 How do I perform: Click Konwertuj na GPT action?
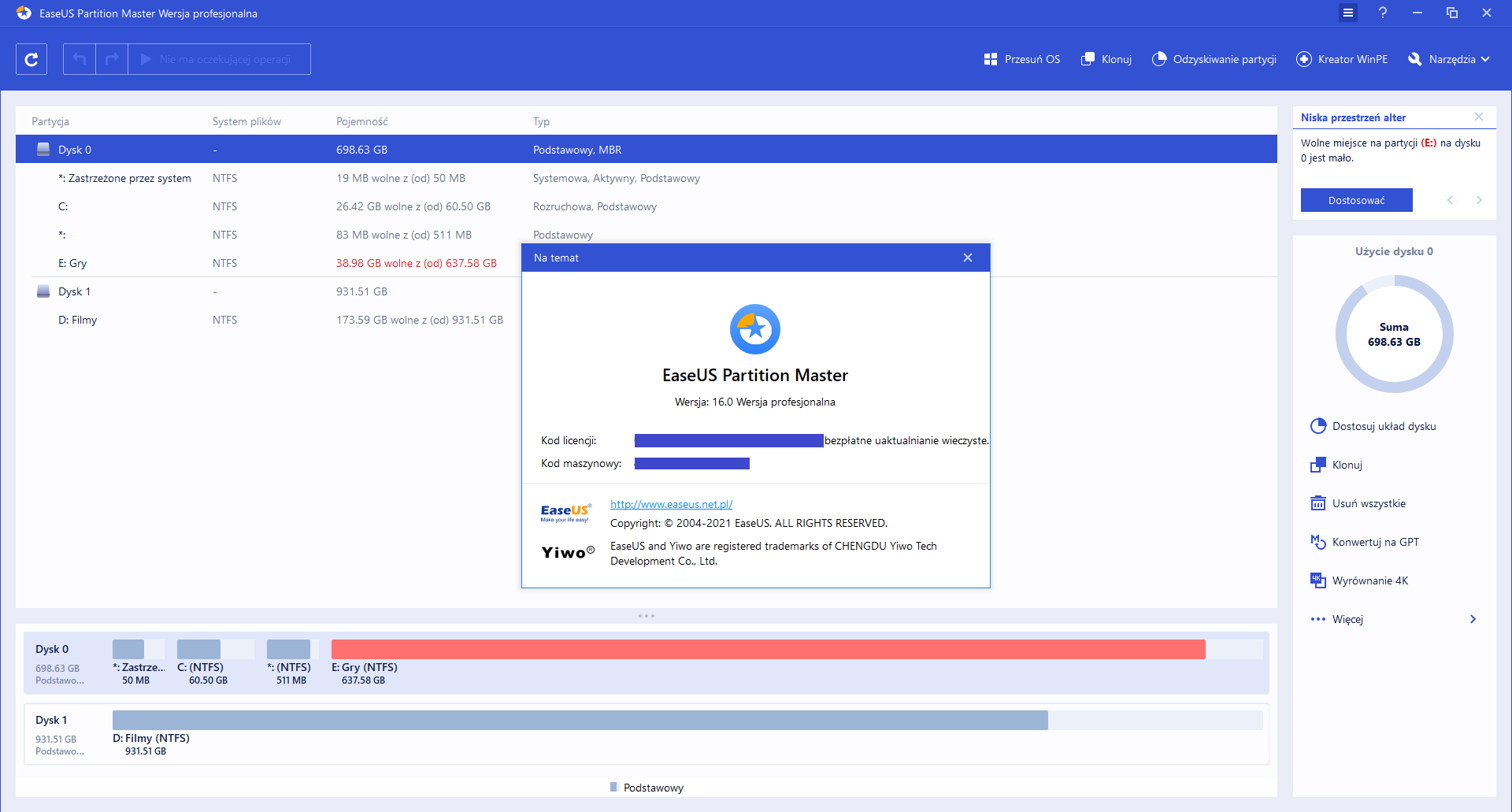click(1365, 542)
